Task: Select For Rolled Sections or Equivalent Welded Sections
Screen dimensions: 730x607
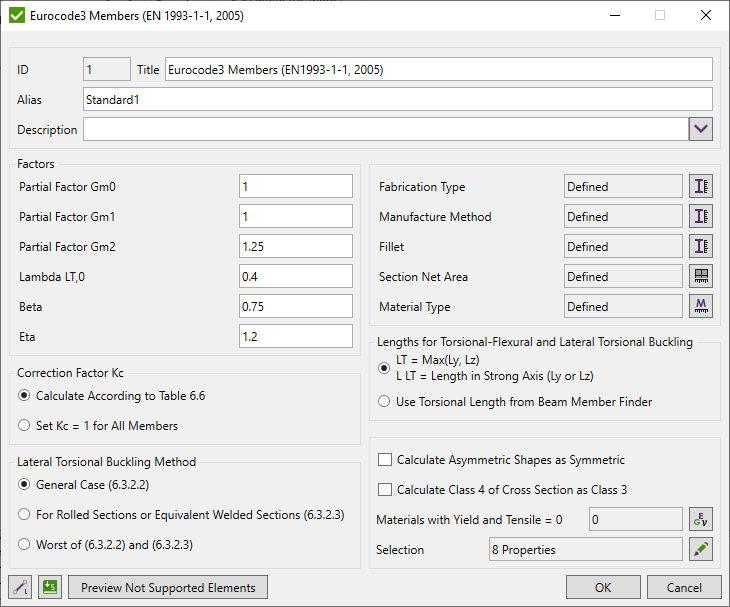Action: click(25, 514)
